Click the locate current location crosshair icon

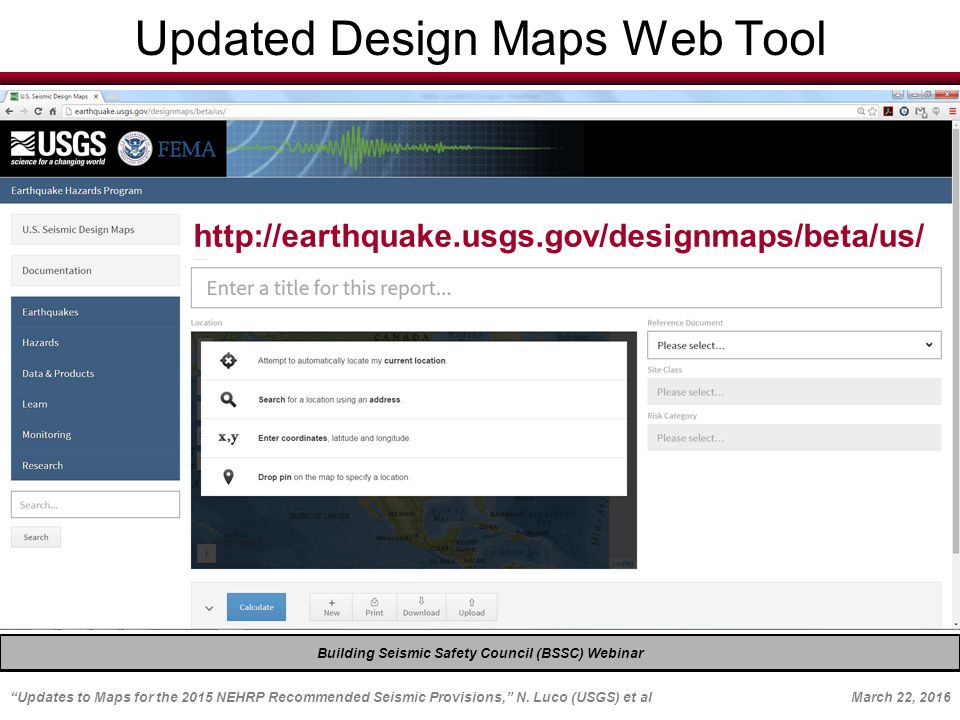point(228,361)
